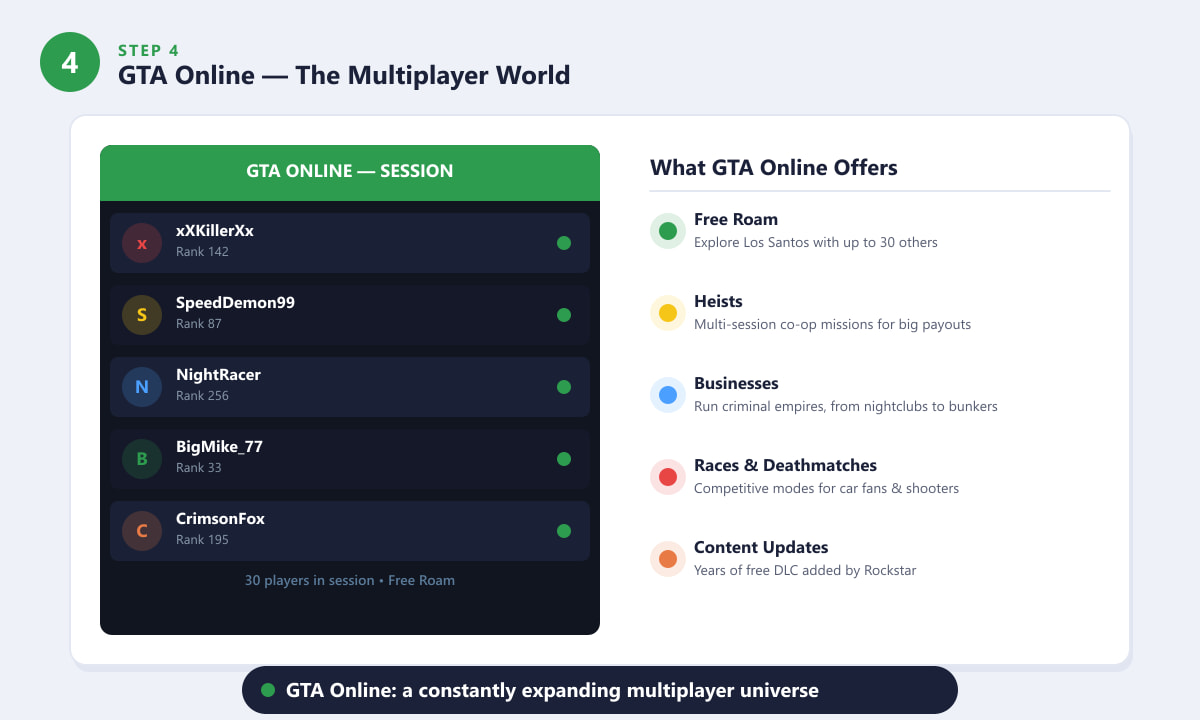1200x720 pixels.
Task: Click the 'GTA Online — The Multiplayer World' title
Action: tap(344, 75)
